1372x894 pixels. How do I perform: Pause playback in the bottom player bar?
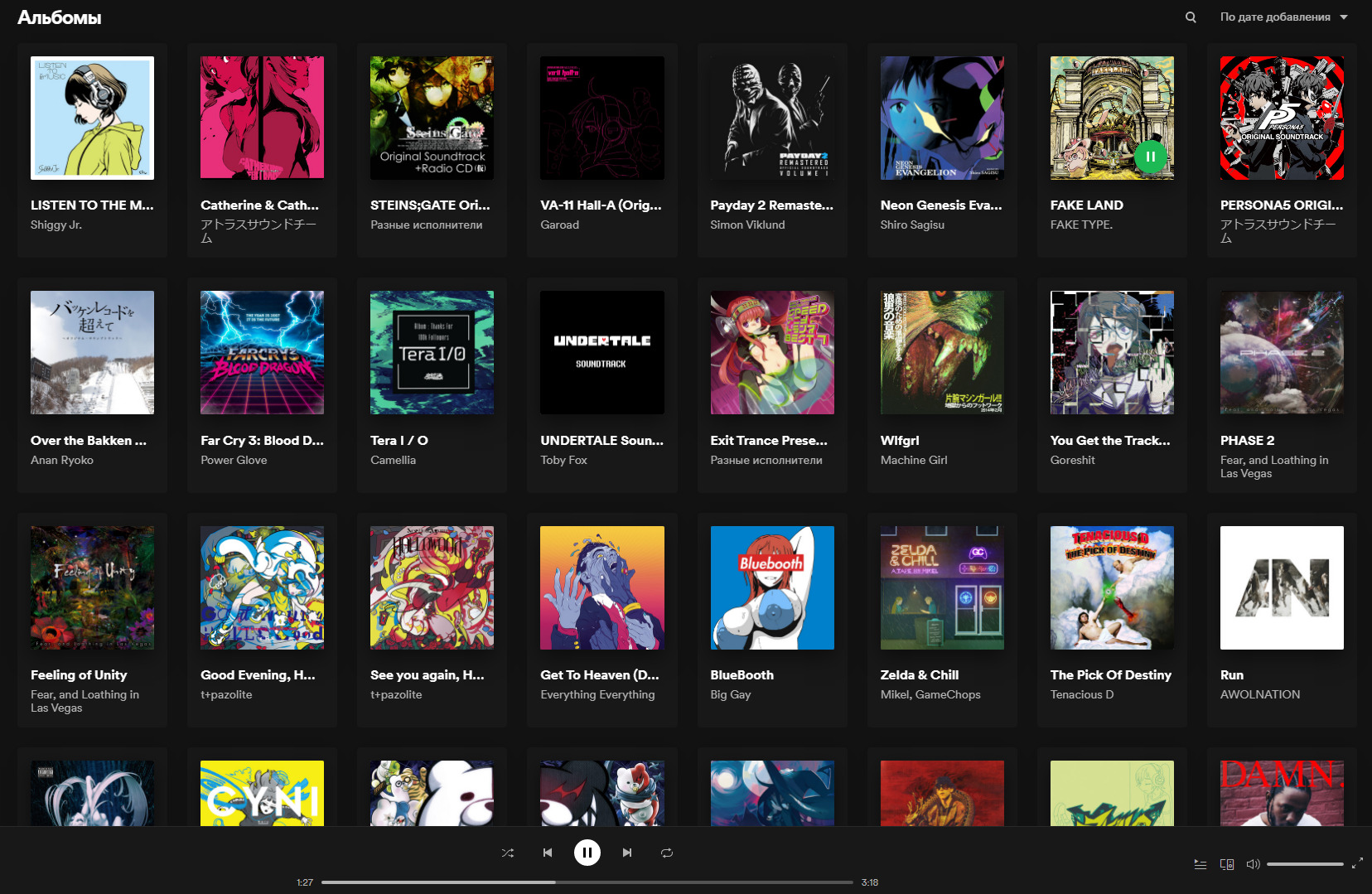[587, 853]
